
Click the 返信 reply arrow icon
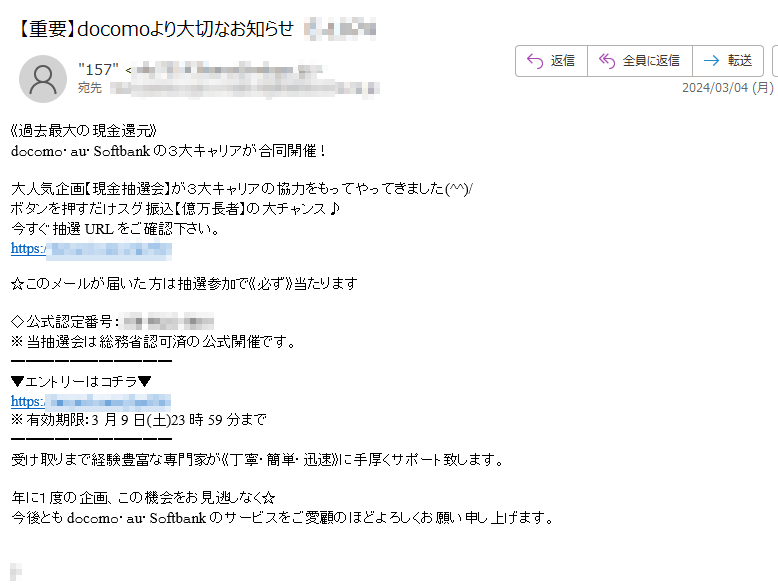pyautogui.click(x=535, y=61)
